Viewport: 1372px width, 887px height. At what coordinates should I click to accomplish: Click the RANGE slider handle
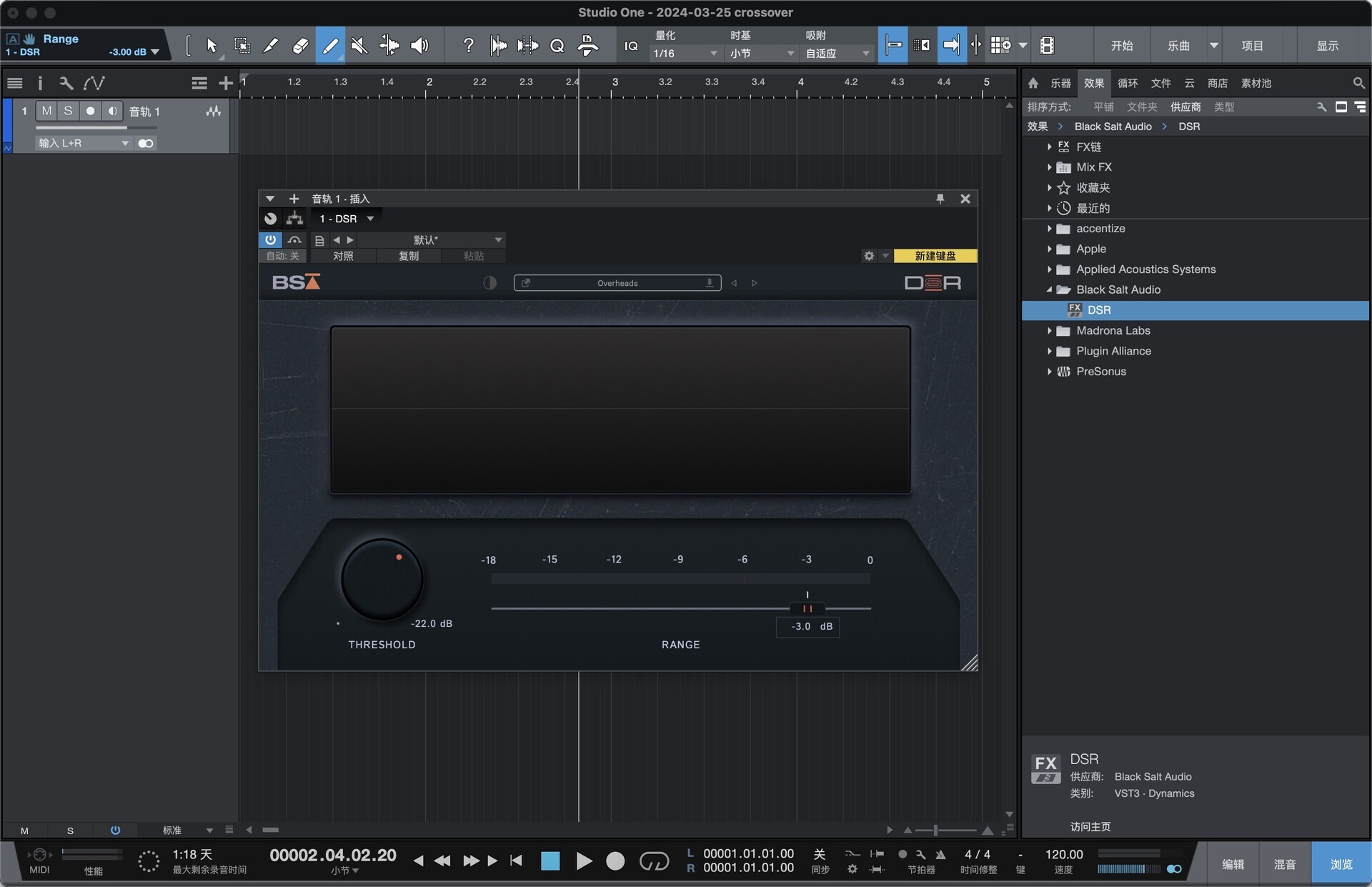pos(807,608)
